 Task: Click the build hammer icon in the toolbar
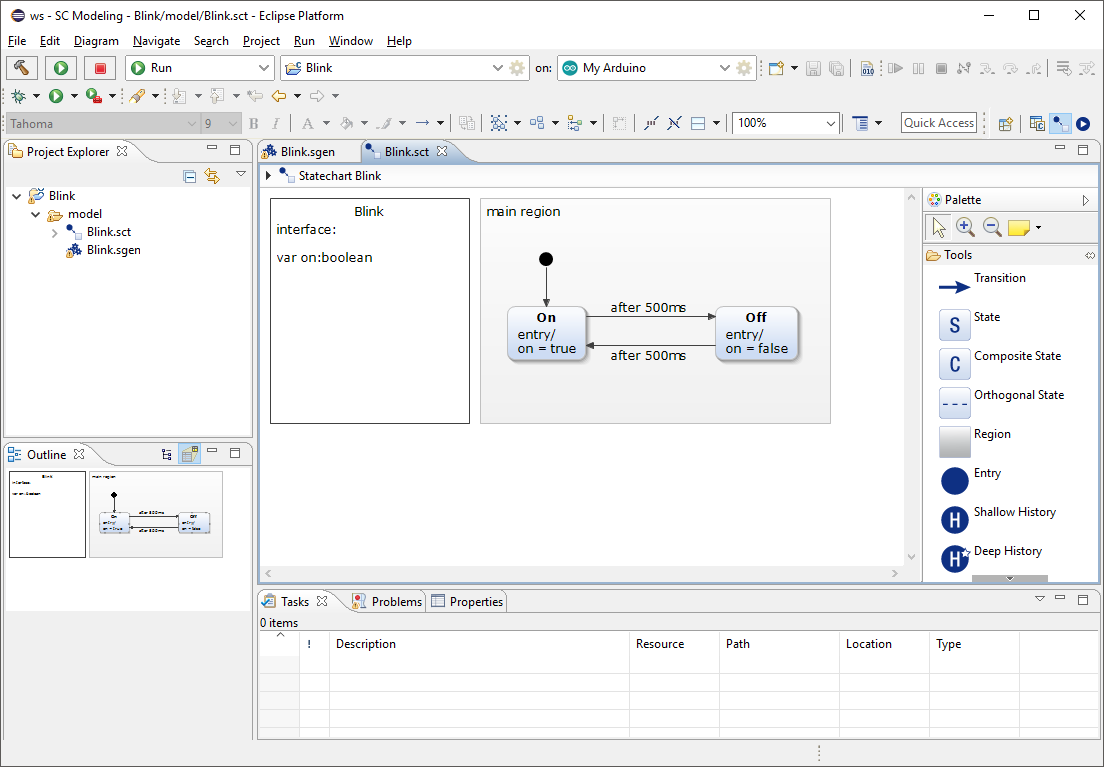[x=21, y=67]
